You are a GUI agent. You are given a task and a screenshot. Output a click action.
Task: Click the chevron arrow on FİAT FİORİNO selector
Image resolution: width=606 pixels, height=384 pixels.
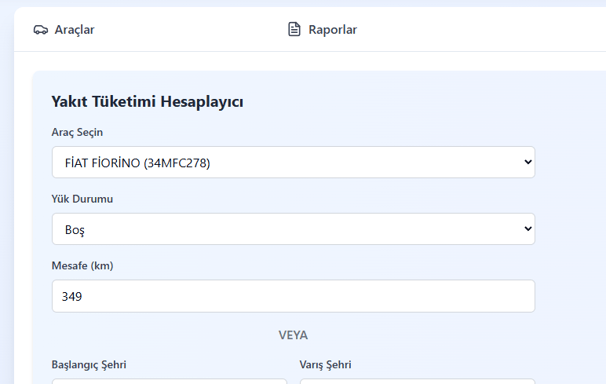(528, 162)
